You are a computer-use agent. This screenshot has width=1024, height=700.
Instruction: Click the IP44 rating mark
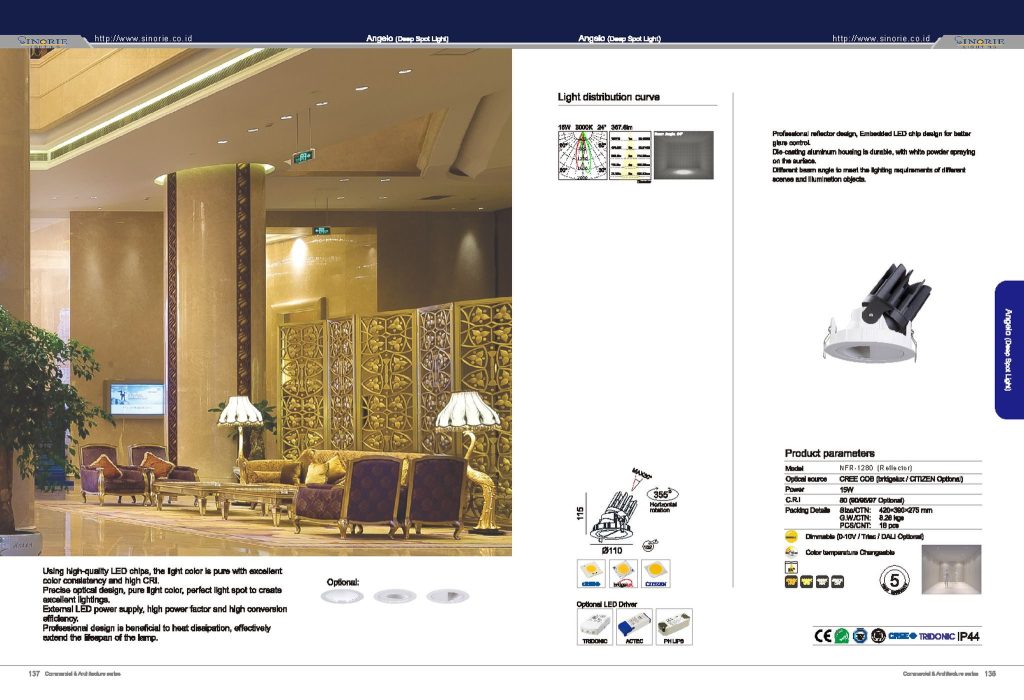coord(969,635)
